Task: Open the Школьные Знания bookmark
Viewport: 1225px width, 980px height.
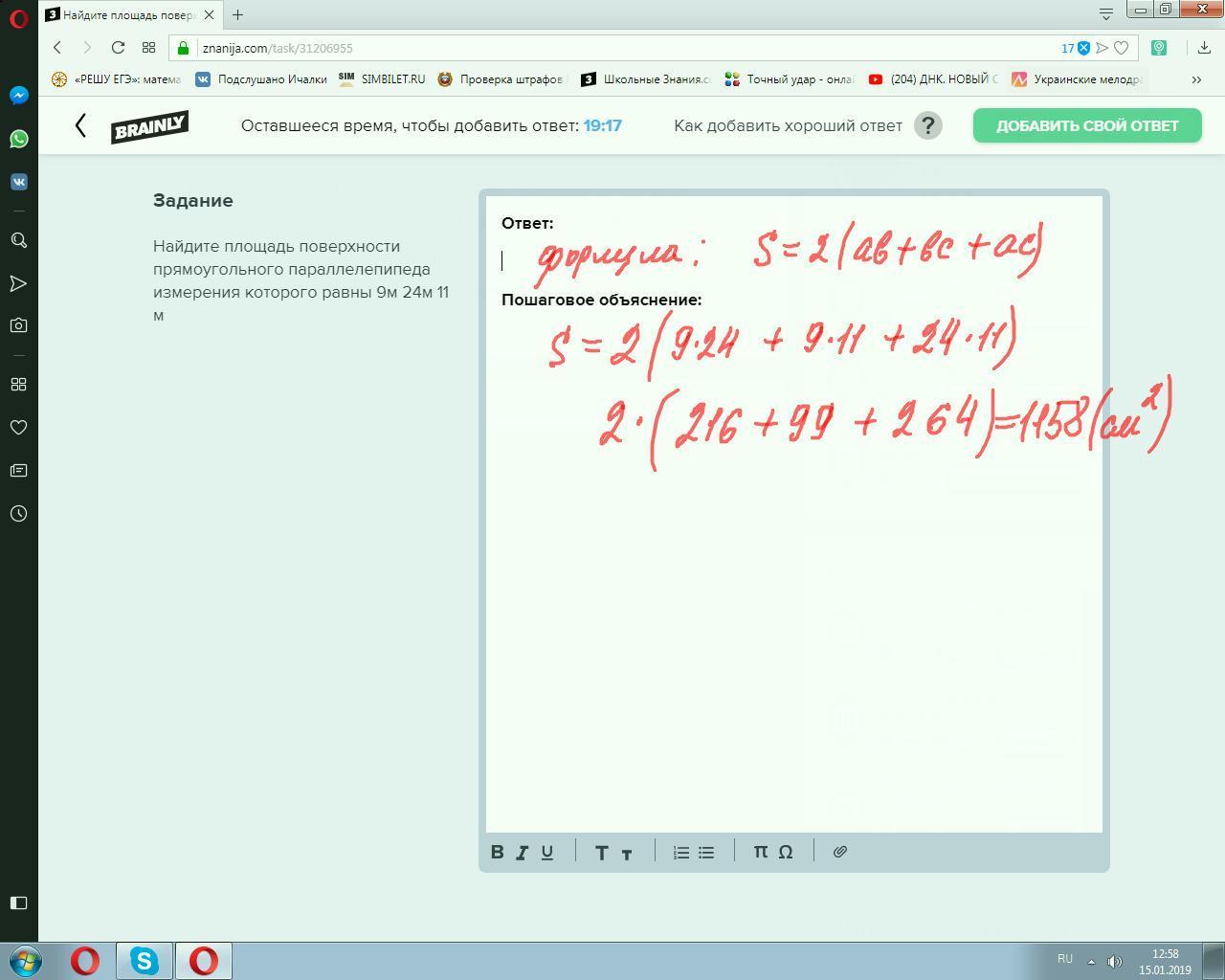Action: pos(646,79)
